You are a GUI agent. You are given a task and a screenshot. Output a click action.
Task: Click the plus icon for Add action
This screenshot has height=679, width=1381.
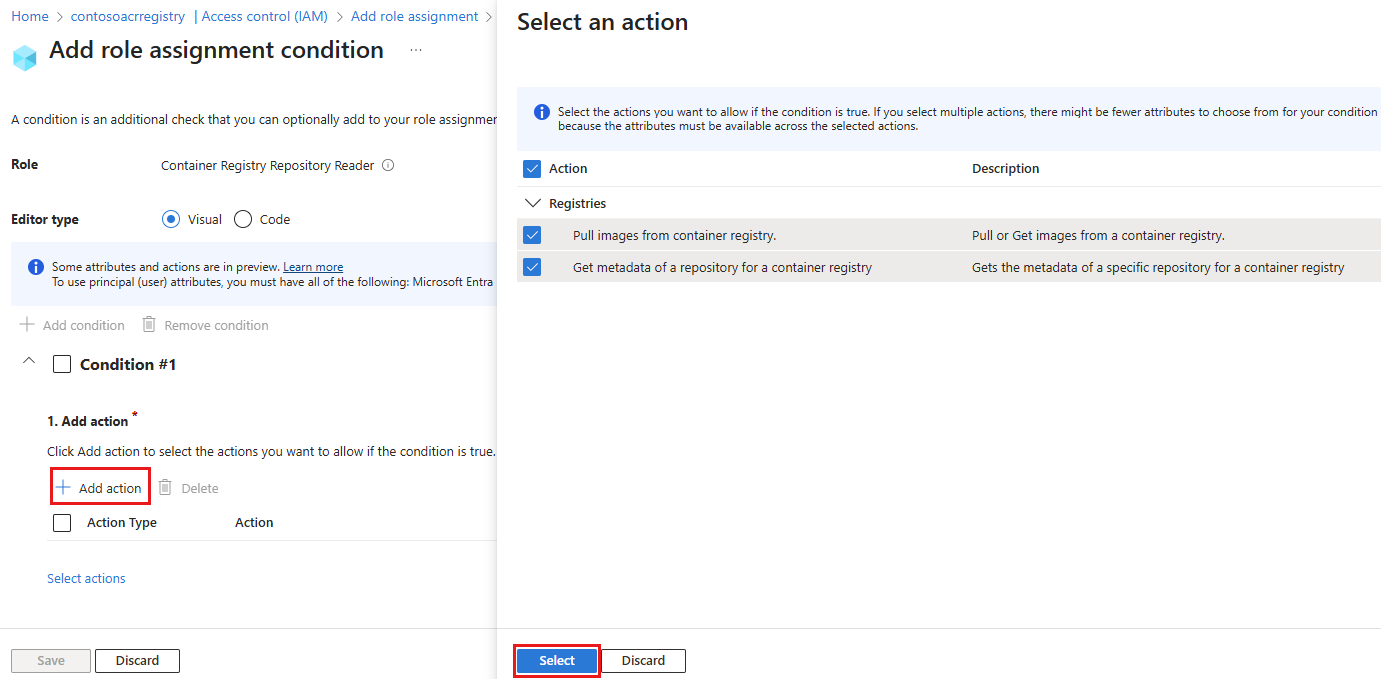click(63, 488)
